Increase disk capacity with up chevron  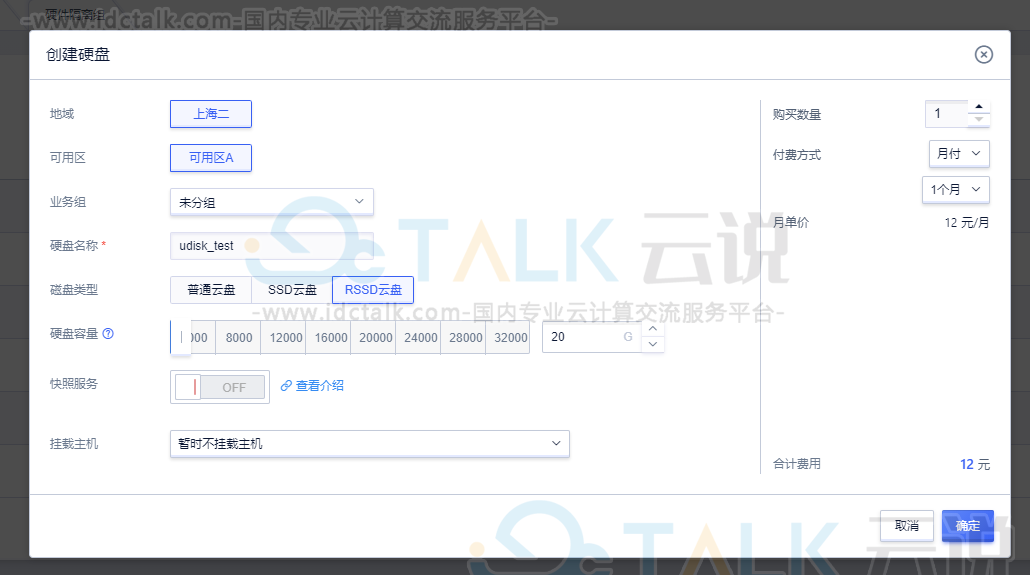[x=653, y=329]
